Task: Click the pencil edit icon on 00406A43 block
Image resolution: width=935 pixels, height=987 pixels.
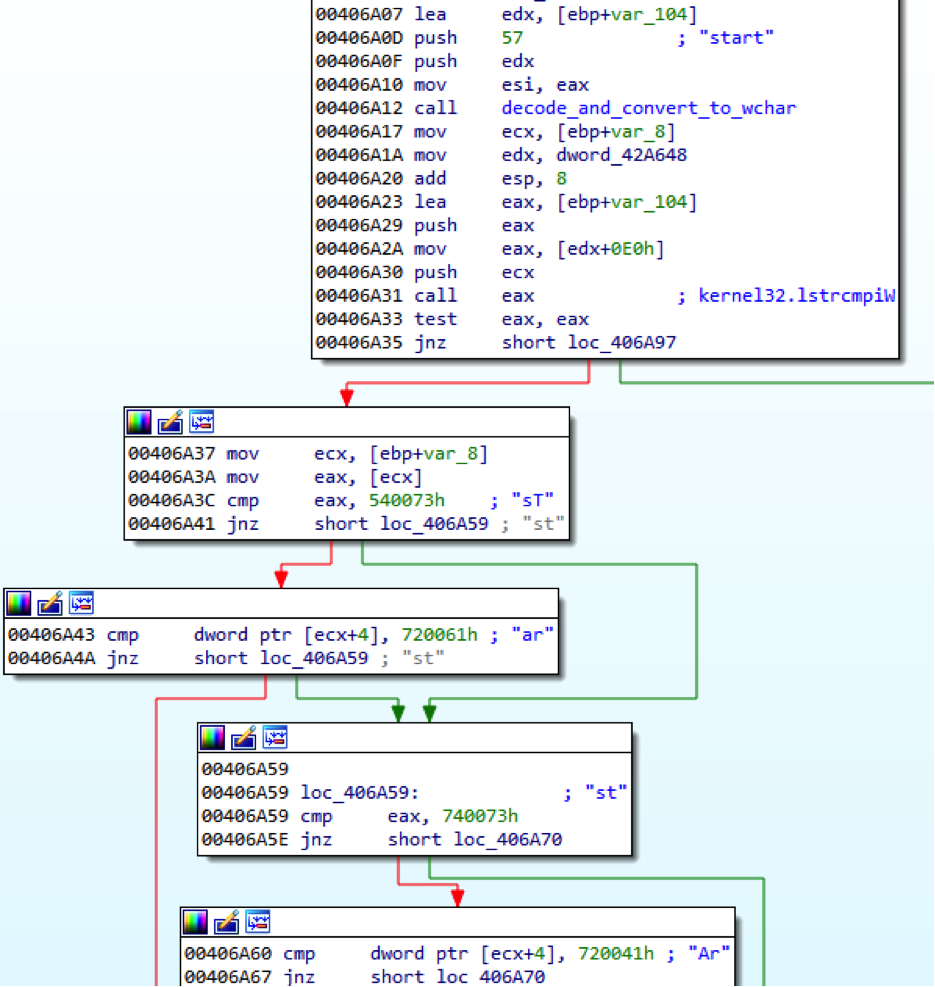Action: coord(50,603)
